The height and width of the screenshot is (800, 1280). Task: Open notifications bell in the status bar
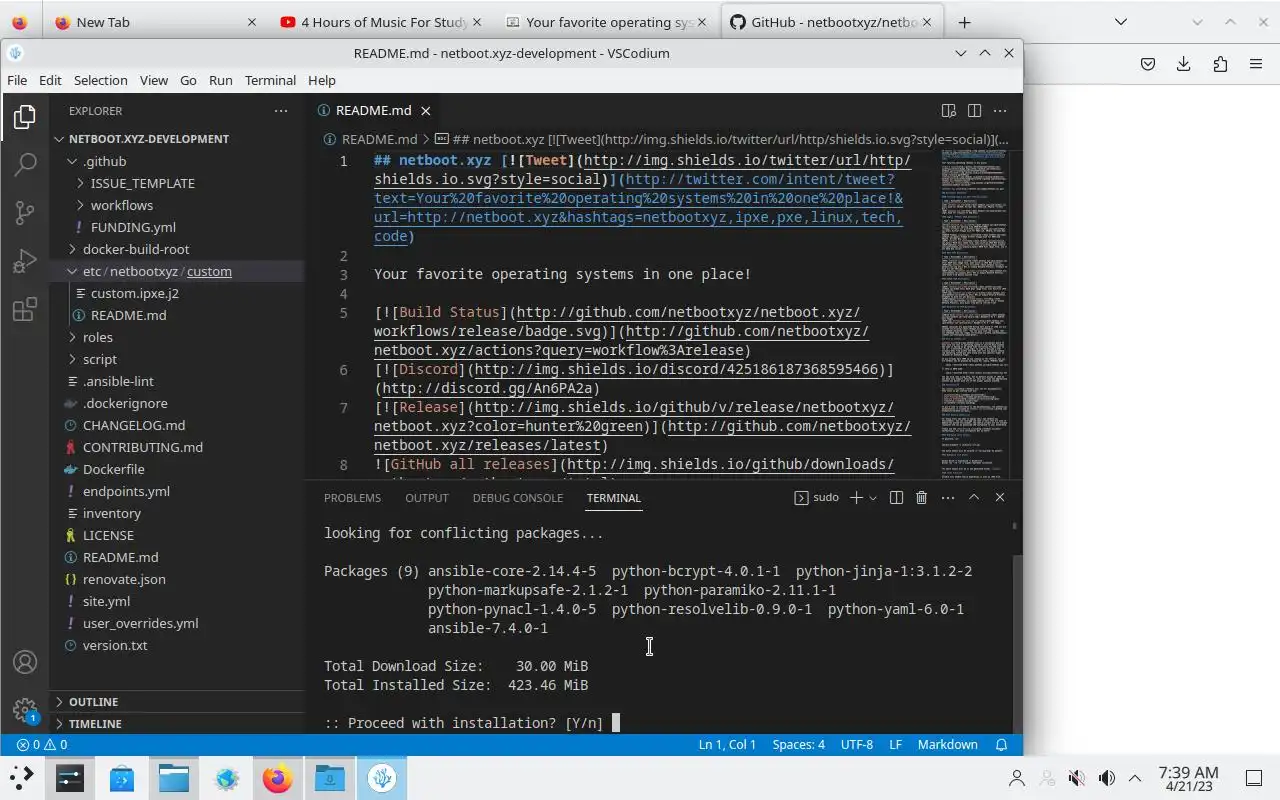click(1001, 744)
